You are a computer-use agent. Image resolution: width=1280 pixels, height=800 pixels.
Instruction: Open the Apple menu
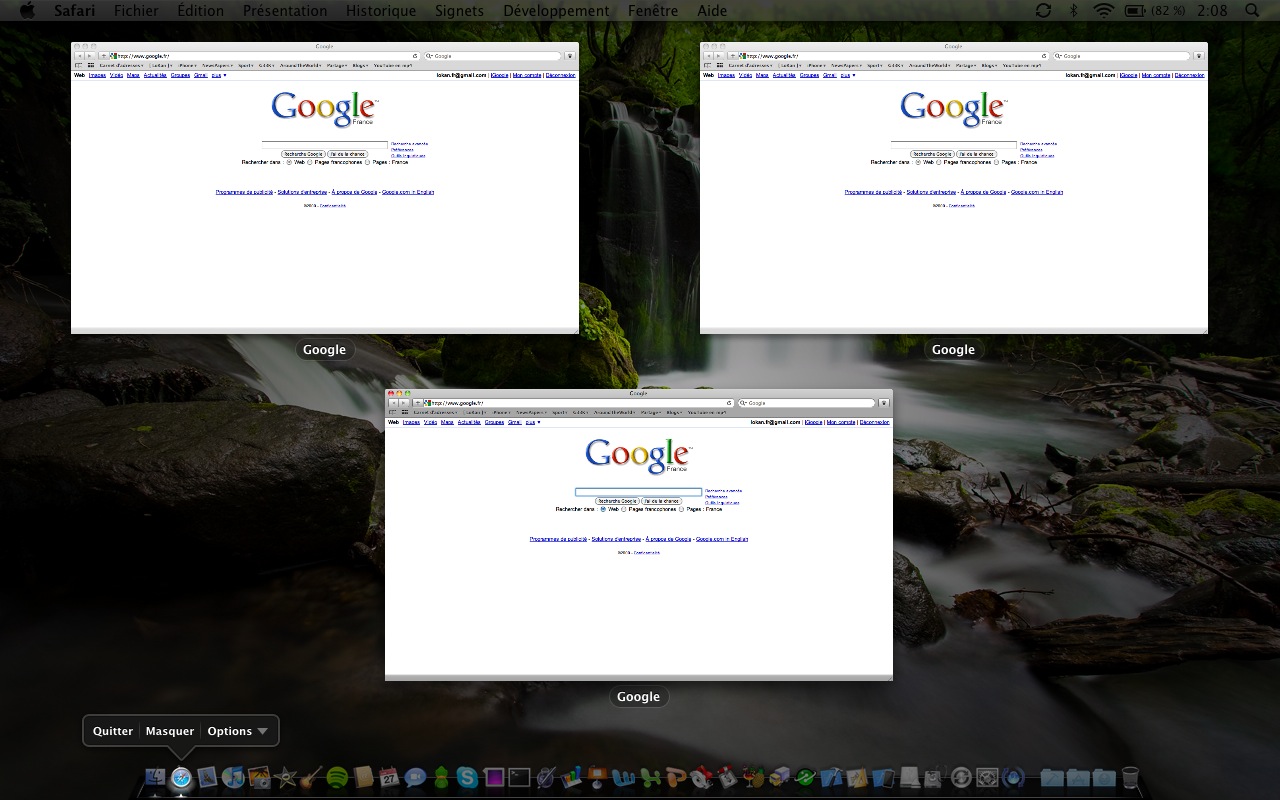pos(27,10)
